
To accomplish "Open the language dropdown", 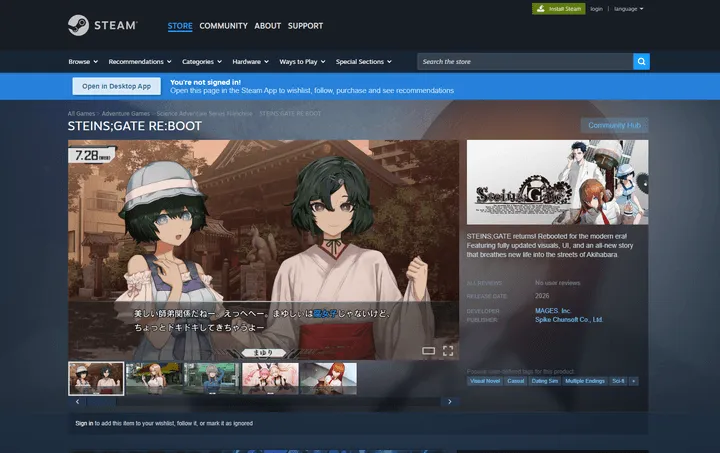I will [629, 9].
